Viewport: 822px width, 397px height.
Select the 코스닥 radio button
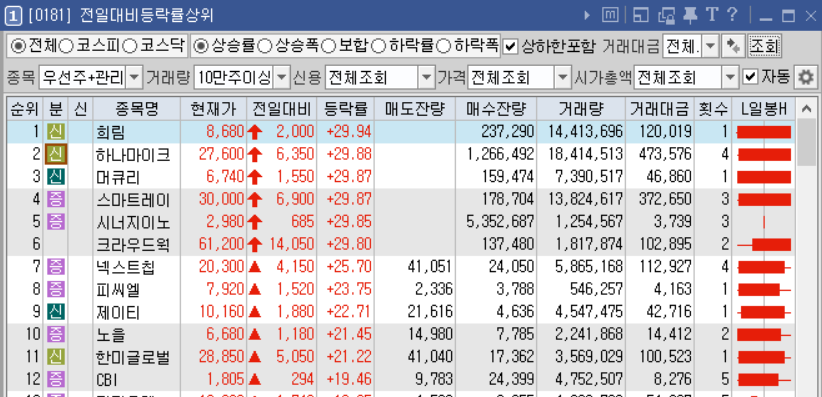click(x=129, y=47)
